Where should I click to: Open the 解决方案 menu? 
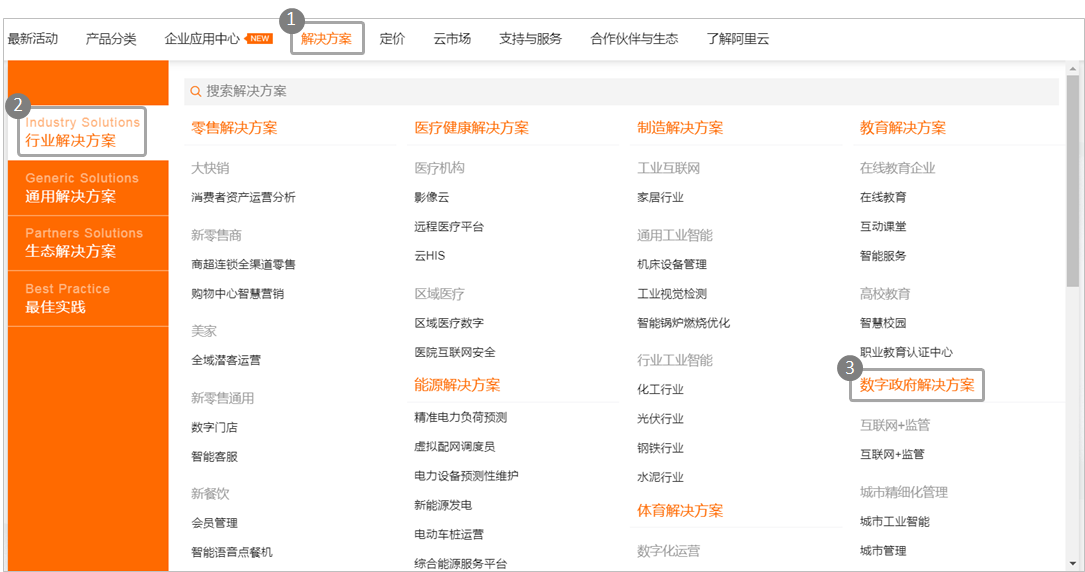coord(327,39)
